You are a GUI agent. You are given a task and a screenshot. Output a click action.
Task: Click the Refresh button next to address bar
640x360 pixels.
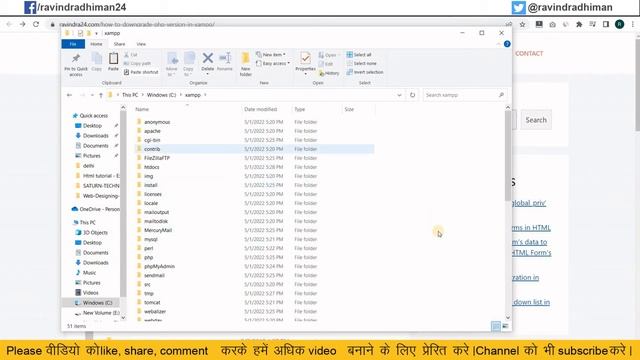[412, 95]
